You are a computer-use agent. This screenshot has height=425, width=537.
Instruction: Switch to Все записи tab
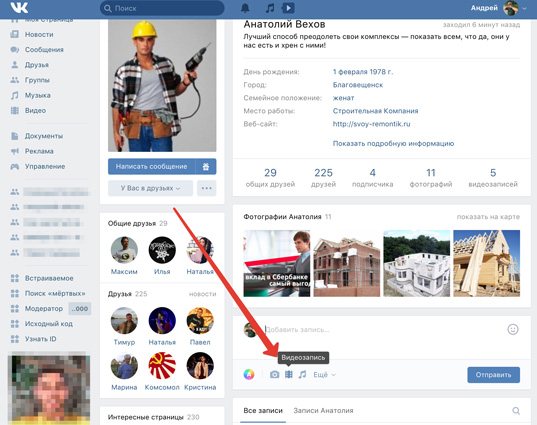click(263, 411)
